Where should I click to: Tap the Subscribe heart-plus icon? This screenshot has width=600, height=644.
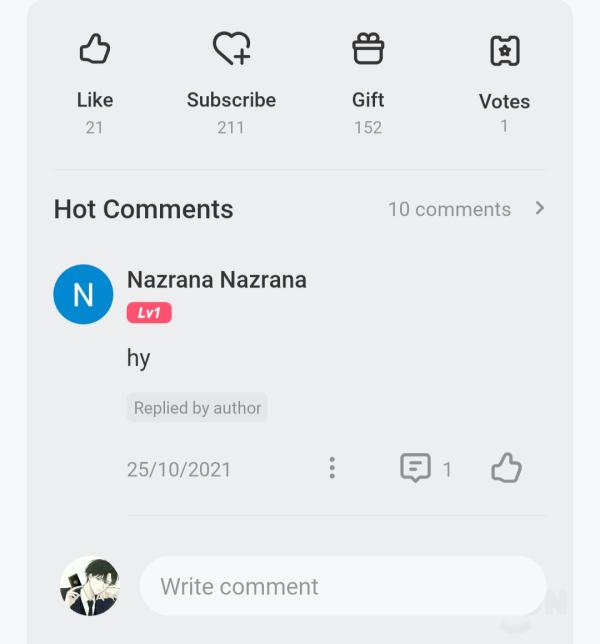point(231,49)
